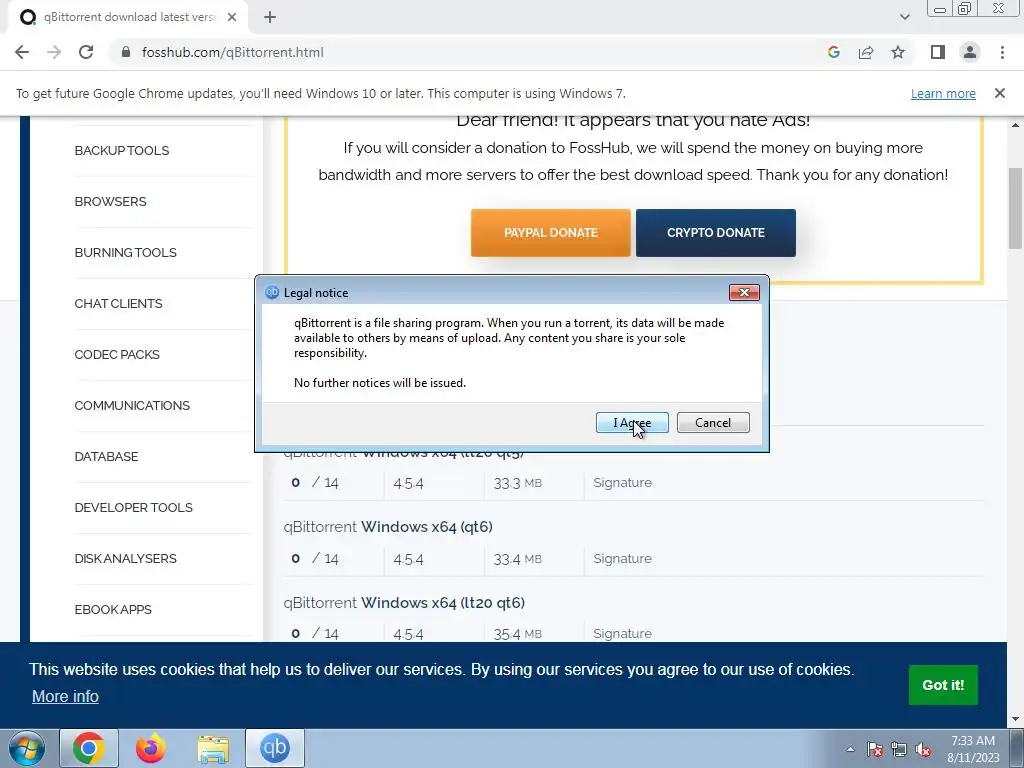The width and height of the screenshot is (1024, 768).
Task: Go back to previous page in Chrome
Action: [22, 52]
